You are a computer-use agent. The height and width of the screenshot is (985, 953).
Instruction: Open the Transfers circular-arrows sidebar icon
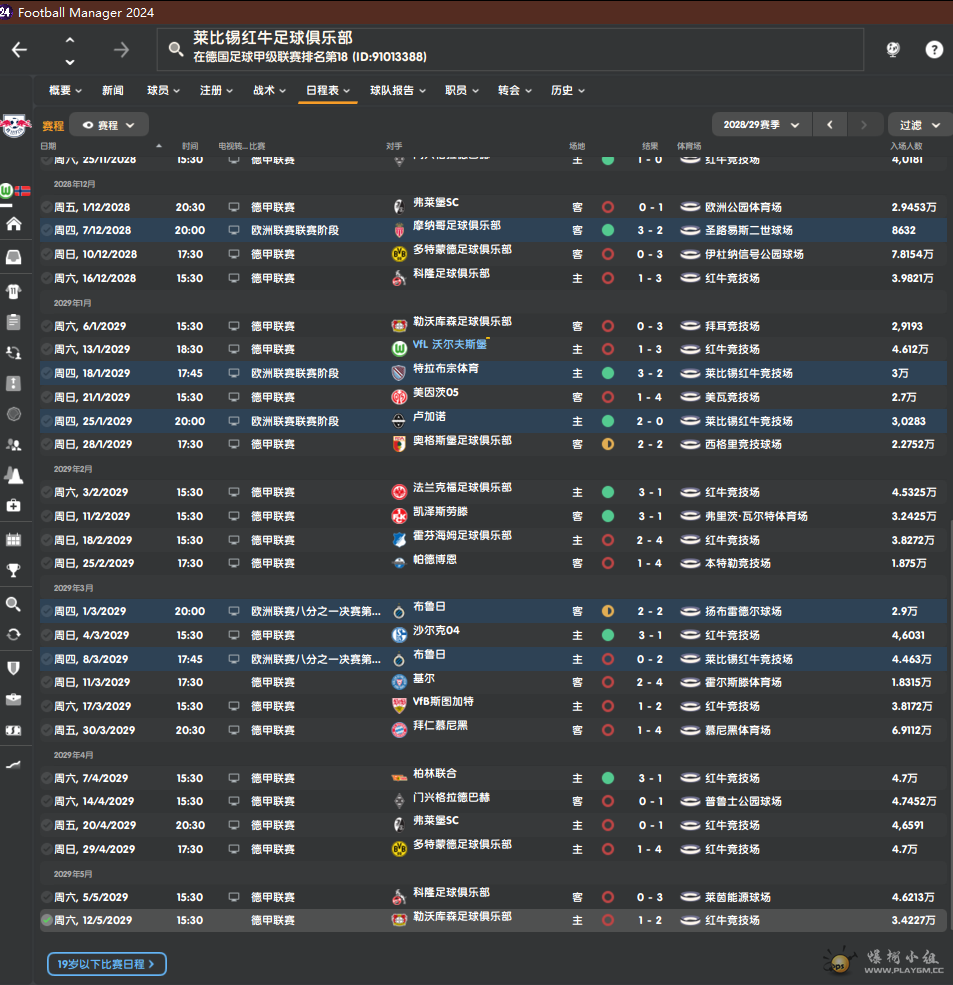pos(14,634)
